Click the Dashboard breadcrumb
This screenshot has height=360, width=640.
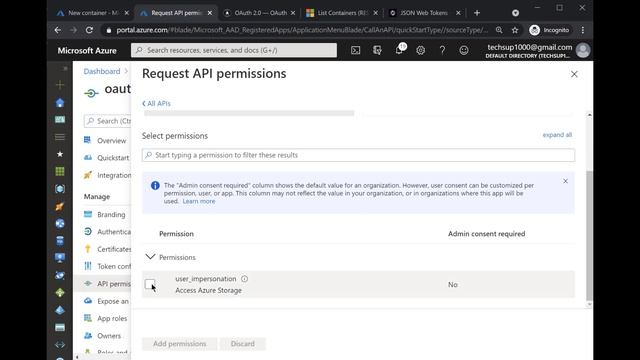(102, 71)
